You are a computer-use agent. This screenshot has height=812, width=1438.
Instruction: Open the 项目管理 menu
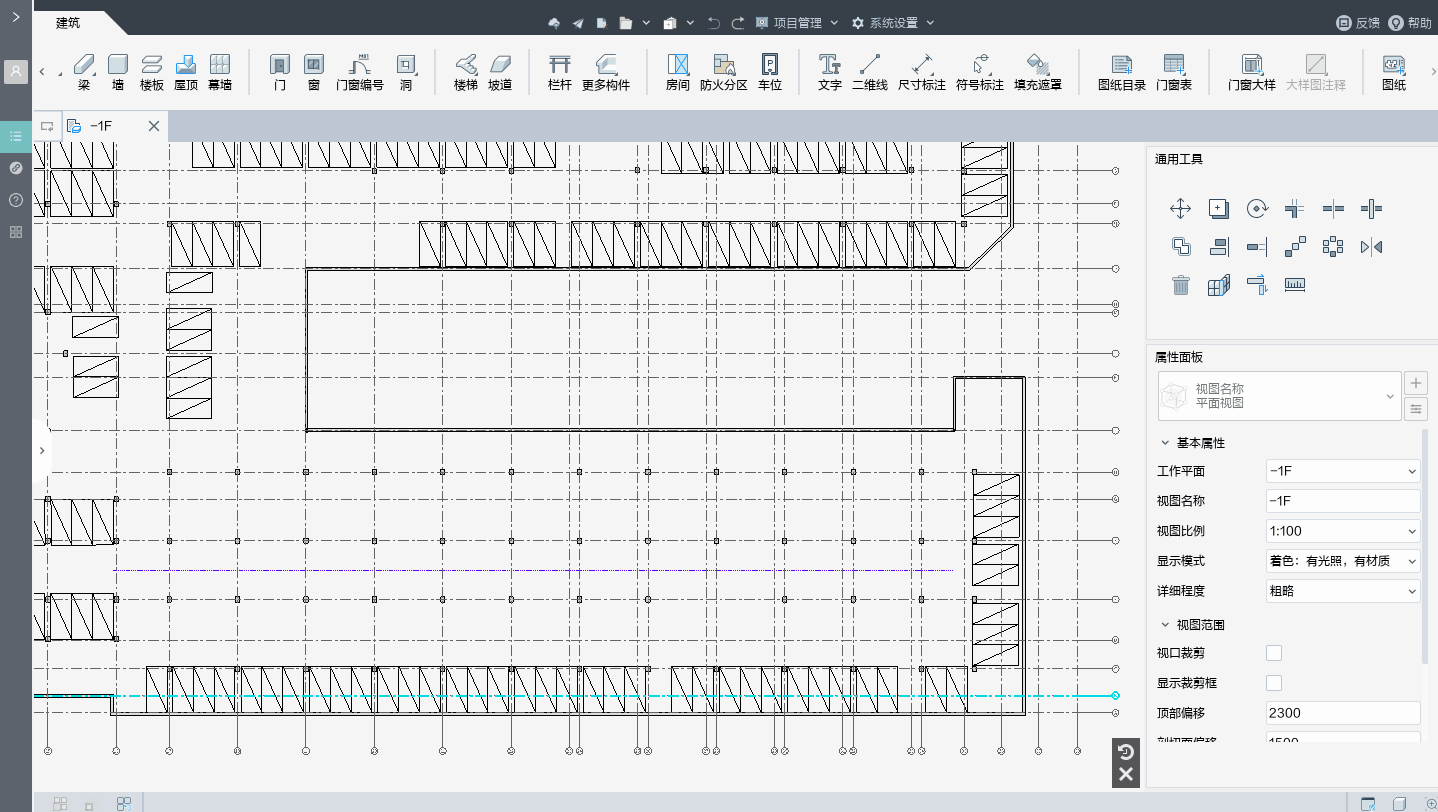pos(797,23)
